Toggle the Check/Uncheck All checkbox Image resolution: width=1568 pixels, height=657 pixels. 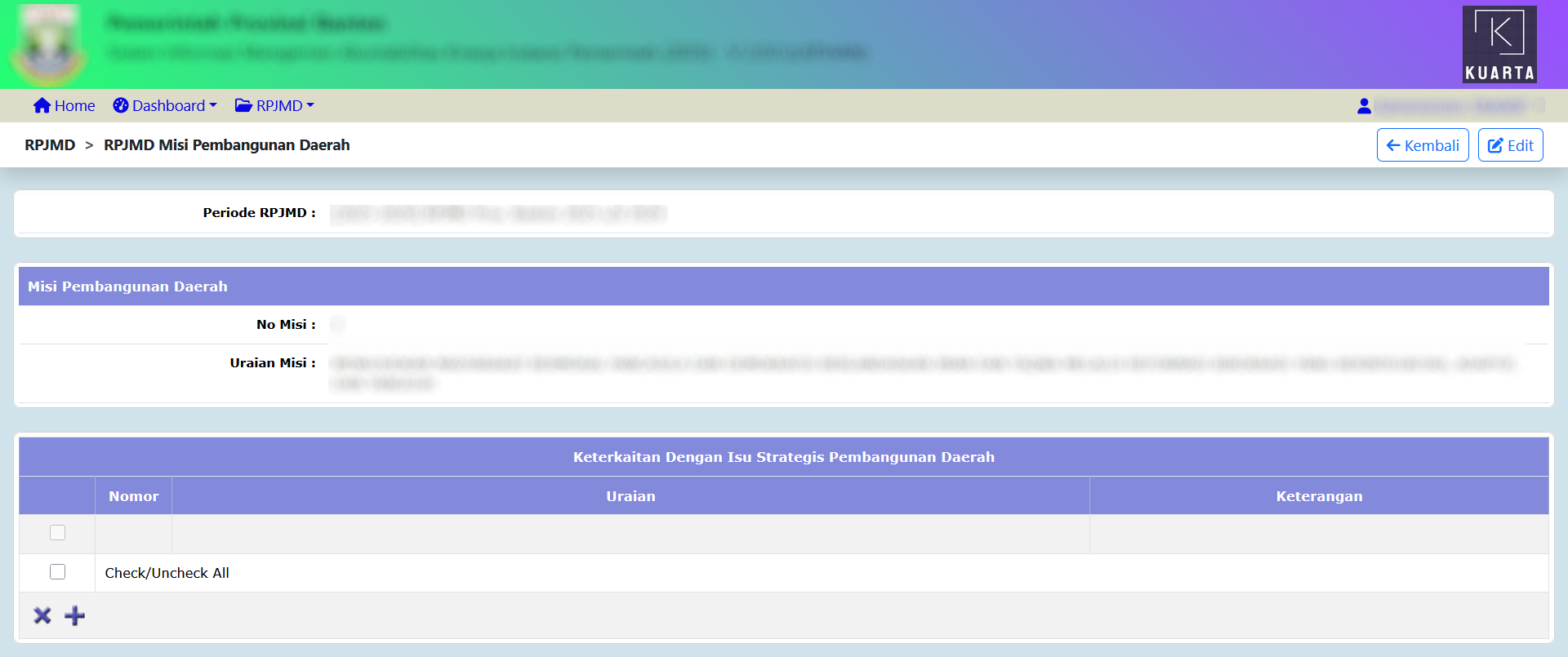click(57, 572)
